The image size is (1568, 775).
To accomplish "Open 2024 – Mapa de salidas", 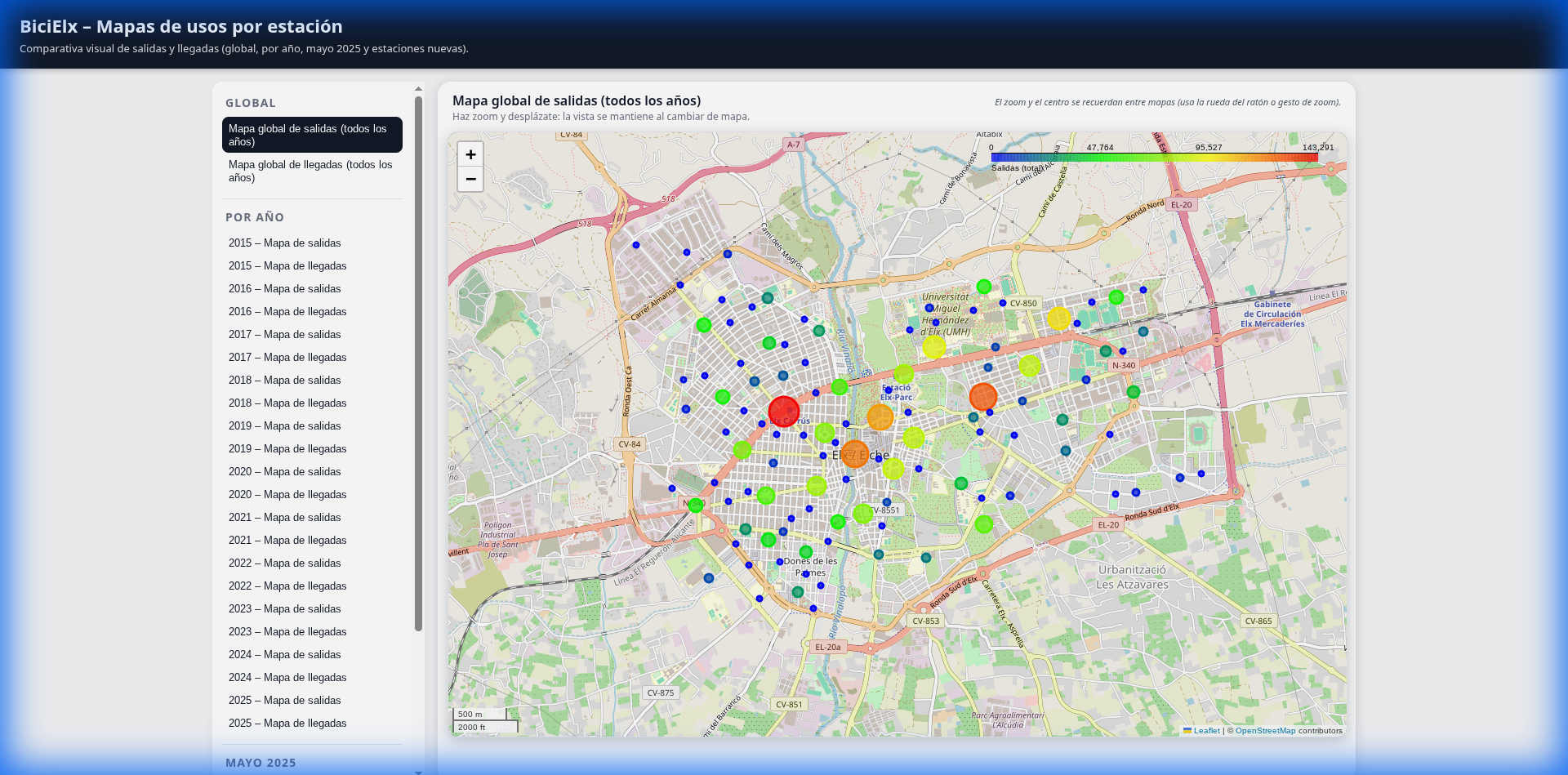I will [312, 654].
